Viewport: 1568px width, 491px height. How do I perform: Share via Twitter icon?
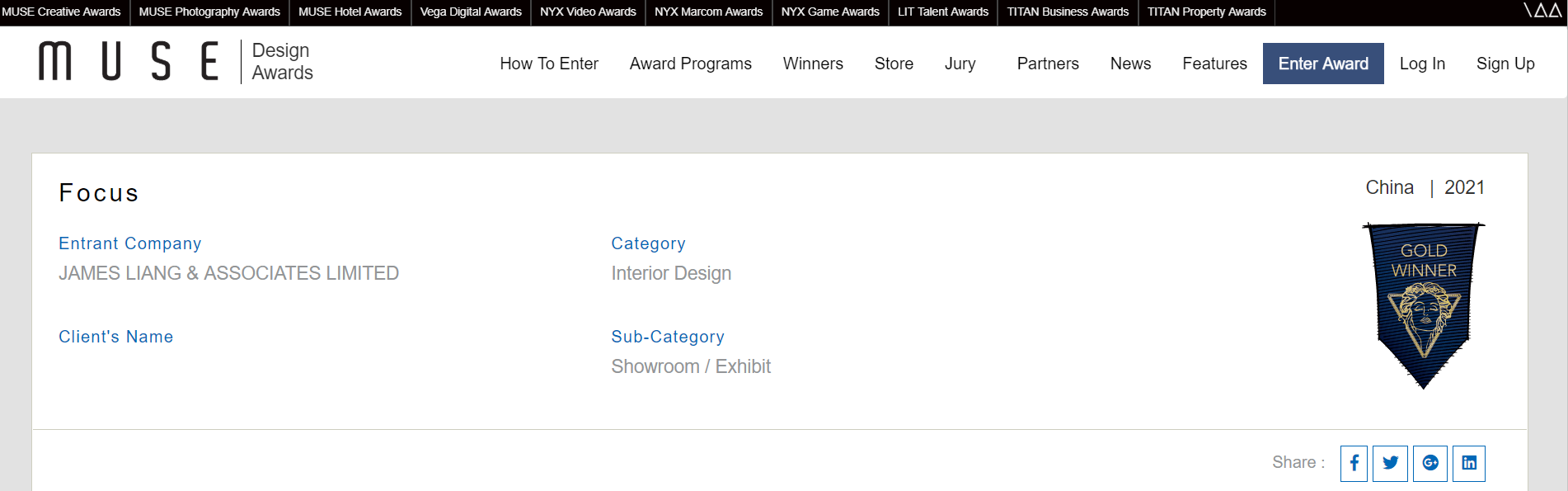tap(1390, 463)
